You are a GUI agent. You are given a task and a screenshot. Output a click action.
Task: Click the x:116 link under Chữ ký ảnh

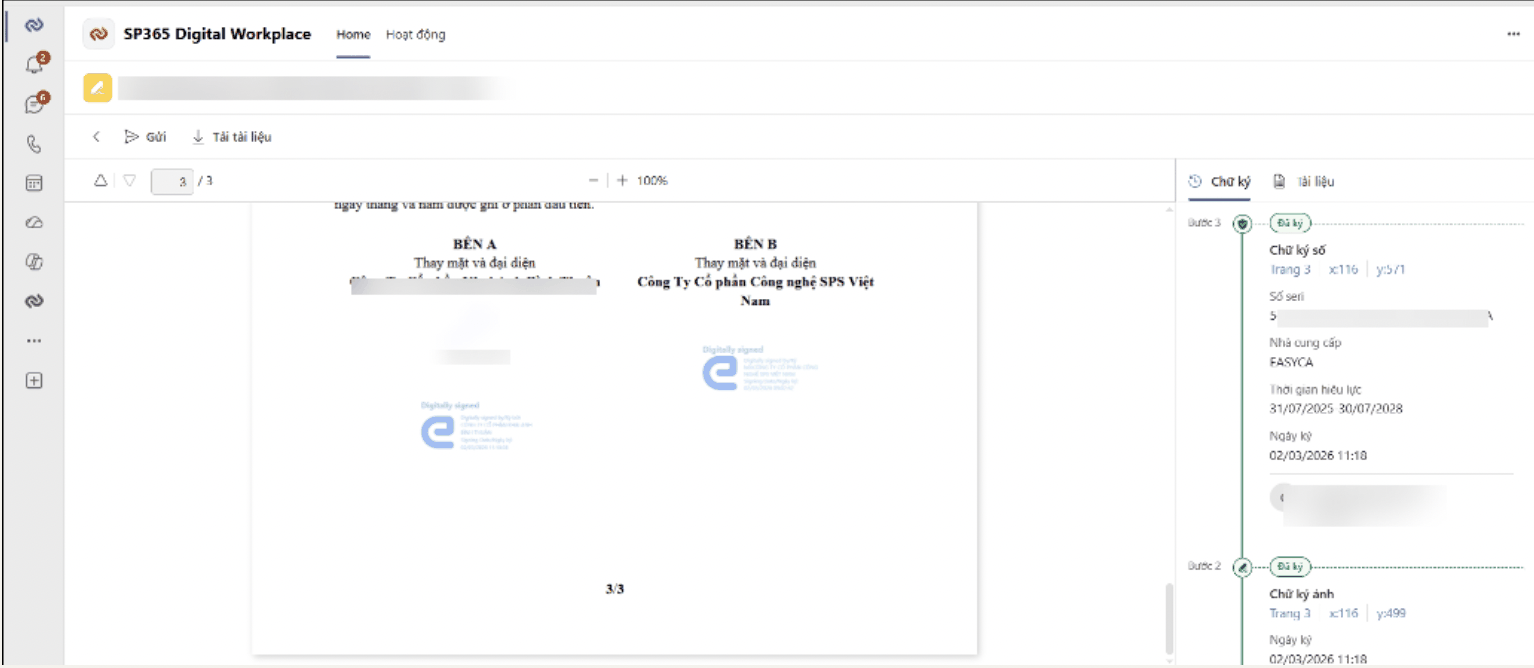tap(1344, 613)
